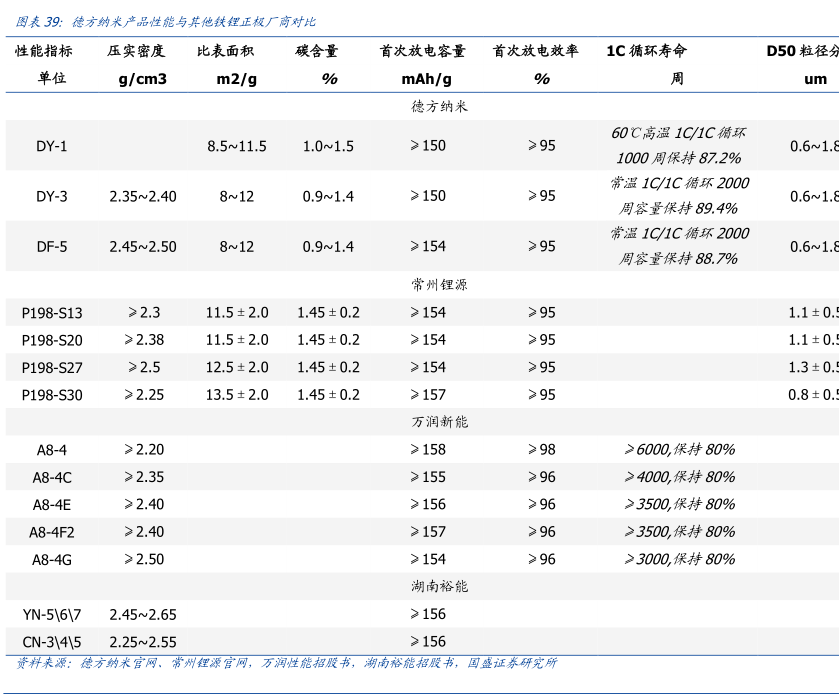Click the 单位 row label

click(x=52, y=79)
